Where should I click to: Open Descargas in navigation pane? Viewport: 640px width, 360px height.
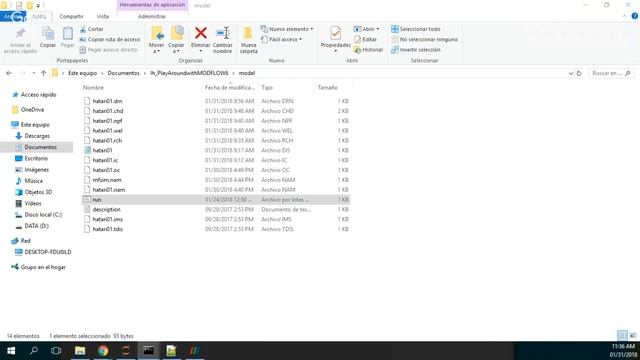pyautogui.click(x=37, y=136)
